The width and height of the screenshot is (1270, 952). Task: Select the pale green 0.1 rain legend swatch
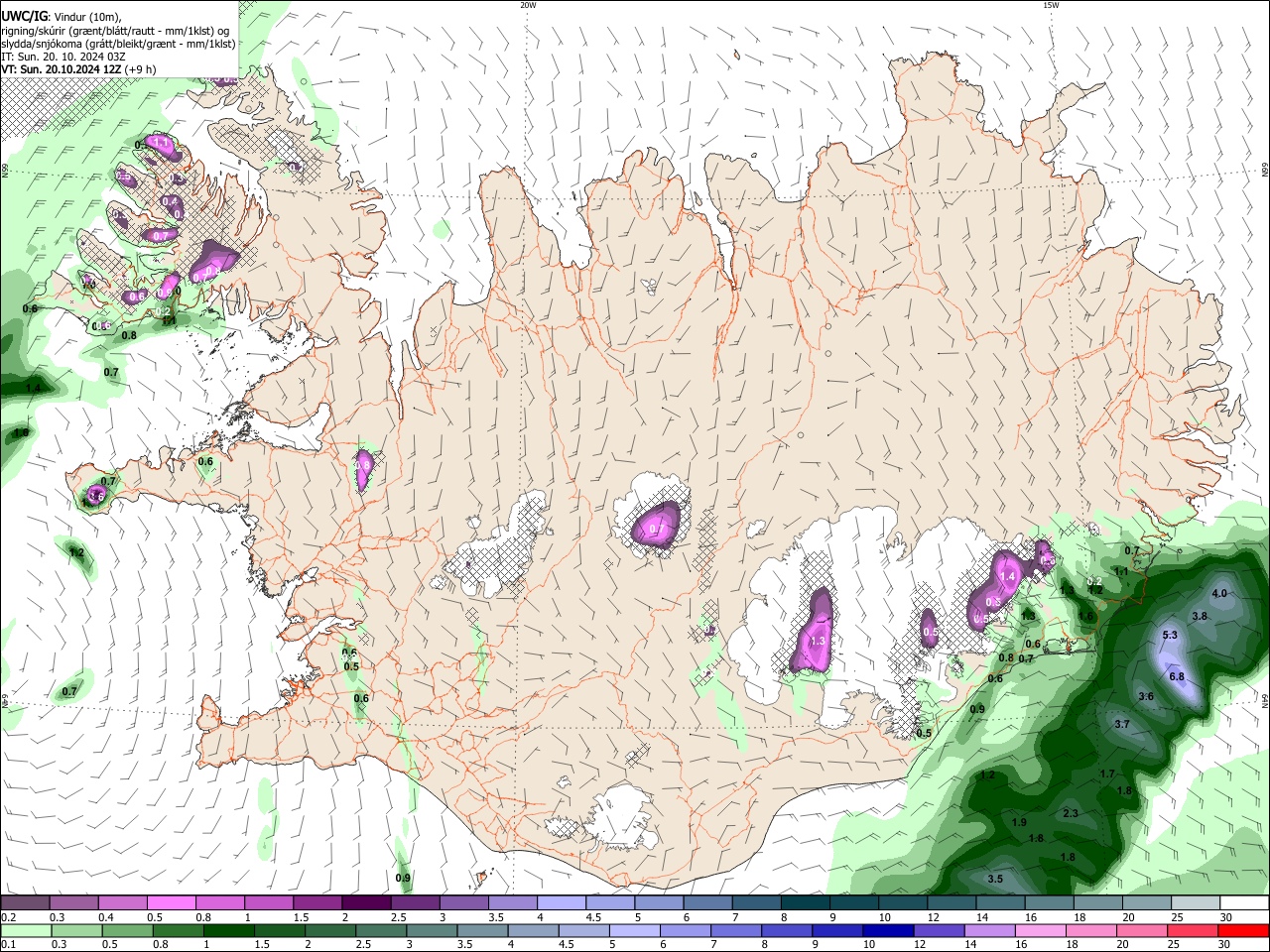click(25, 931)
